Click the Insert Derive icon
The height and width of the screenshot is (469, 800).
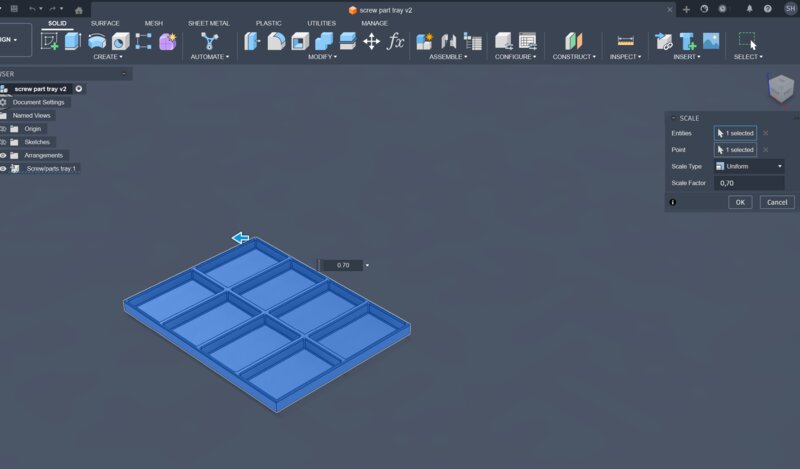[x=663, y=41]
